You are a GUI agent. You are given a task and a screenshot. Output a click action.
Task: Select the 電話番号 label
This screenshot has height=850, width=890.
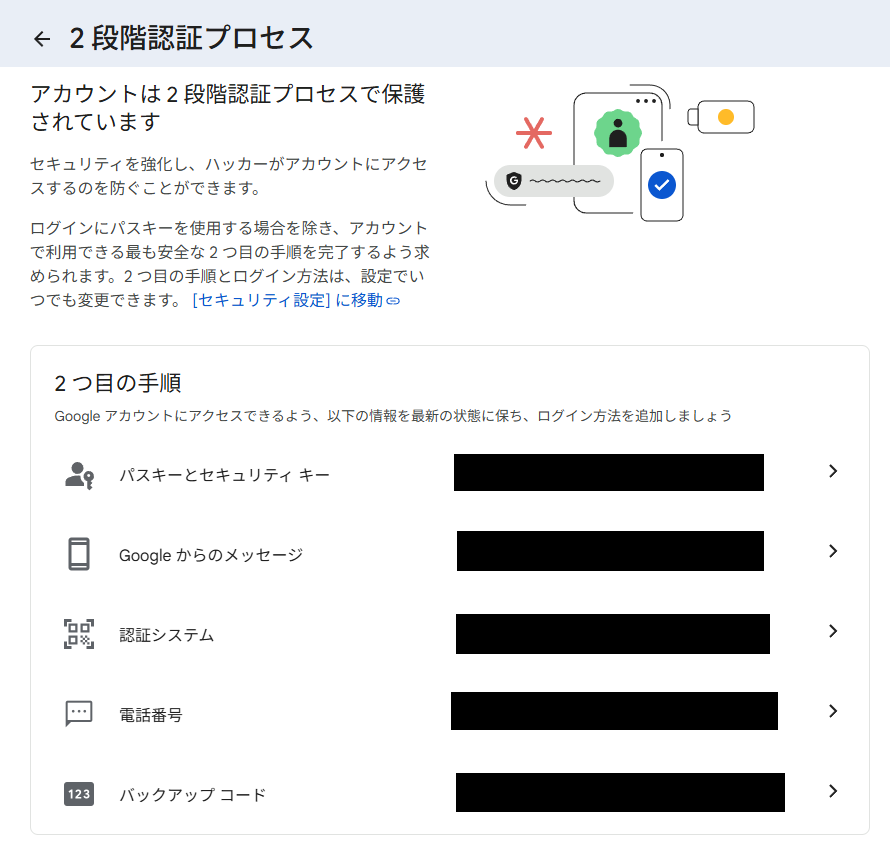click(150, 715)
